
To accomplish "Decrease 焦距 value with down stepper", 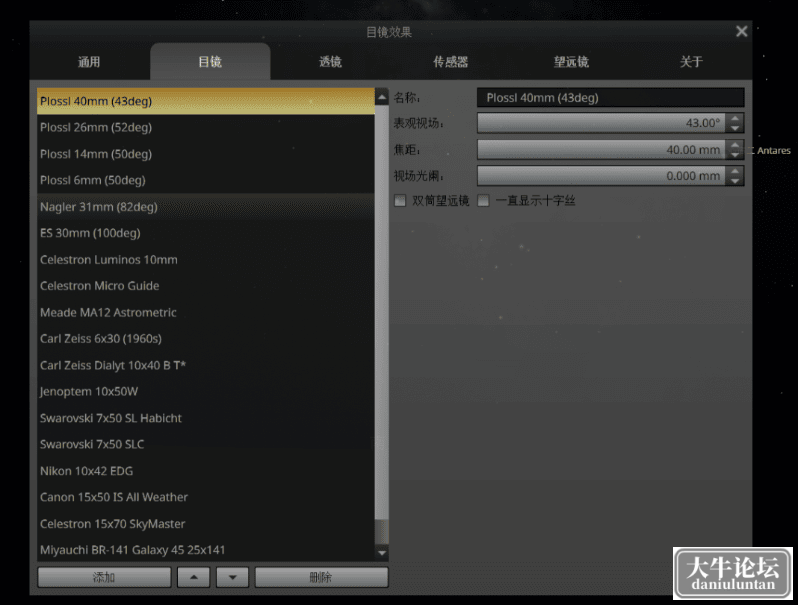I will (735, 155).
